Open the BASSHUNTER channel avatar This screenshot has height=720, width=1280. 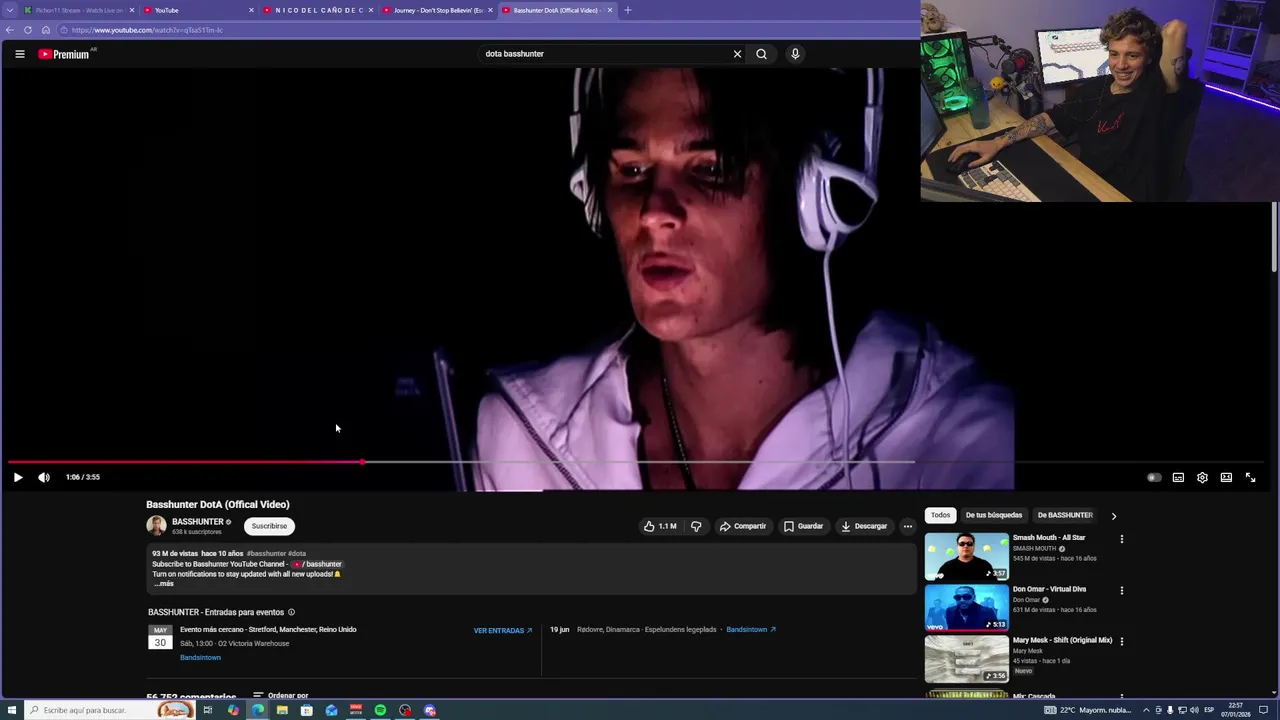tap(156, 526)
